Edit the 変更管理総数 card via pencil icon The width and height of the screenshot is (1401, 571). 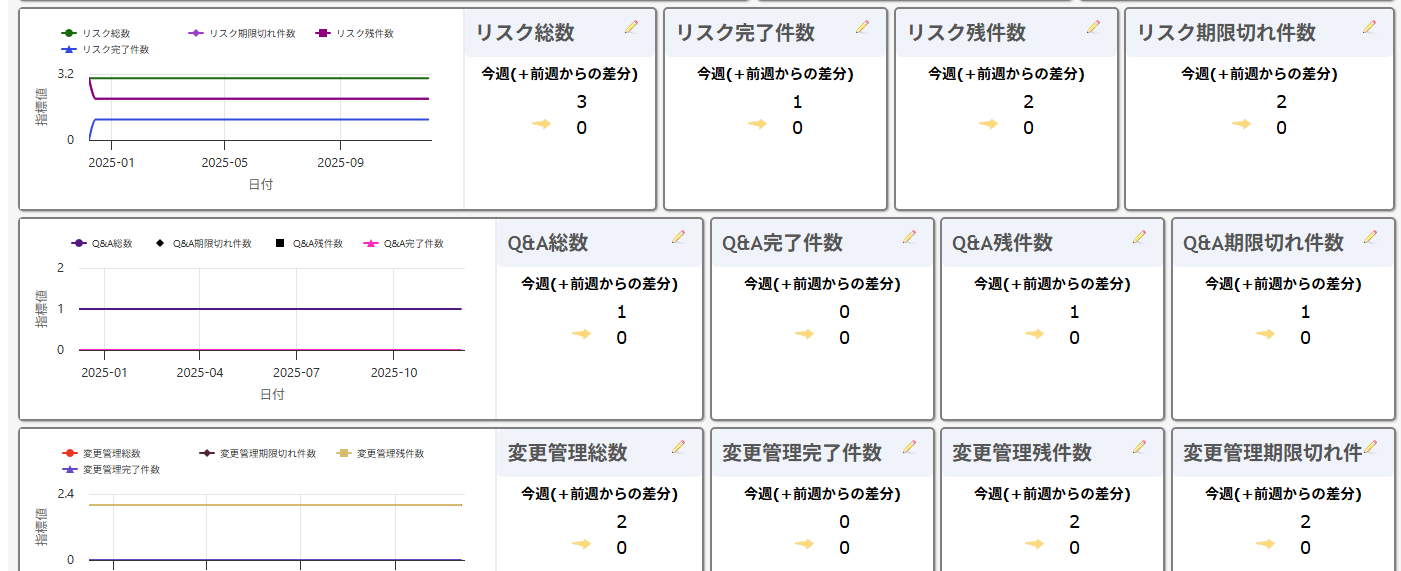(678, 447)
